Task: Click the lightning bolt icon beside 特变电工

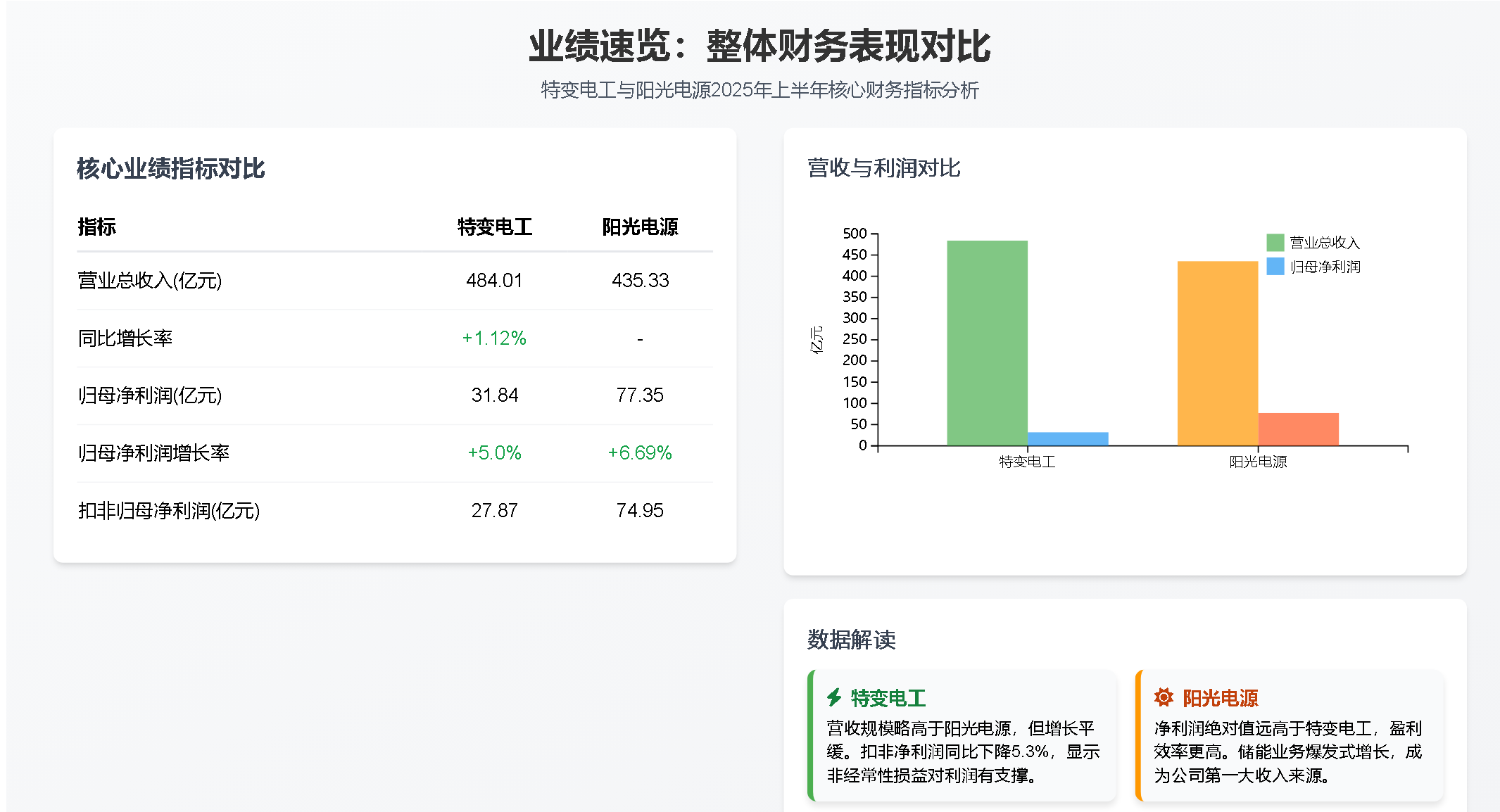Action: click(x=834, y=697)
